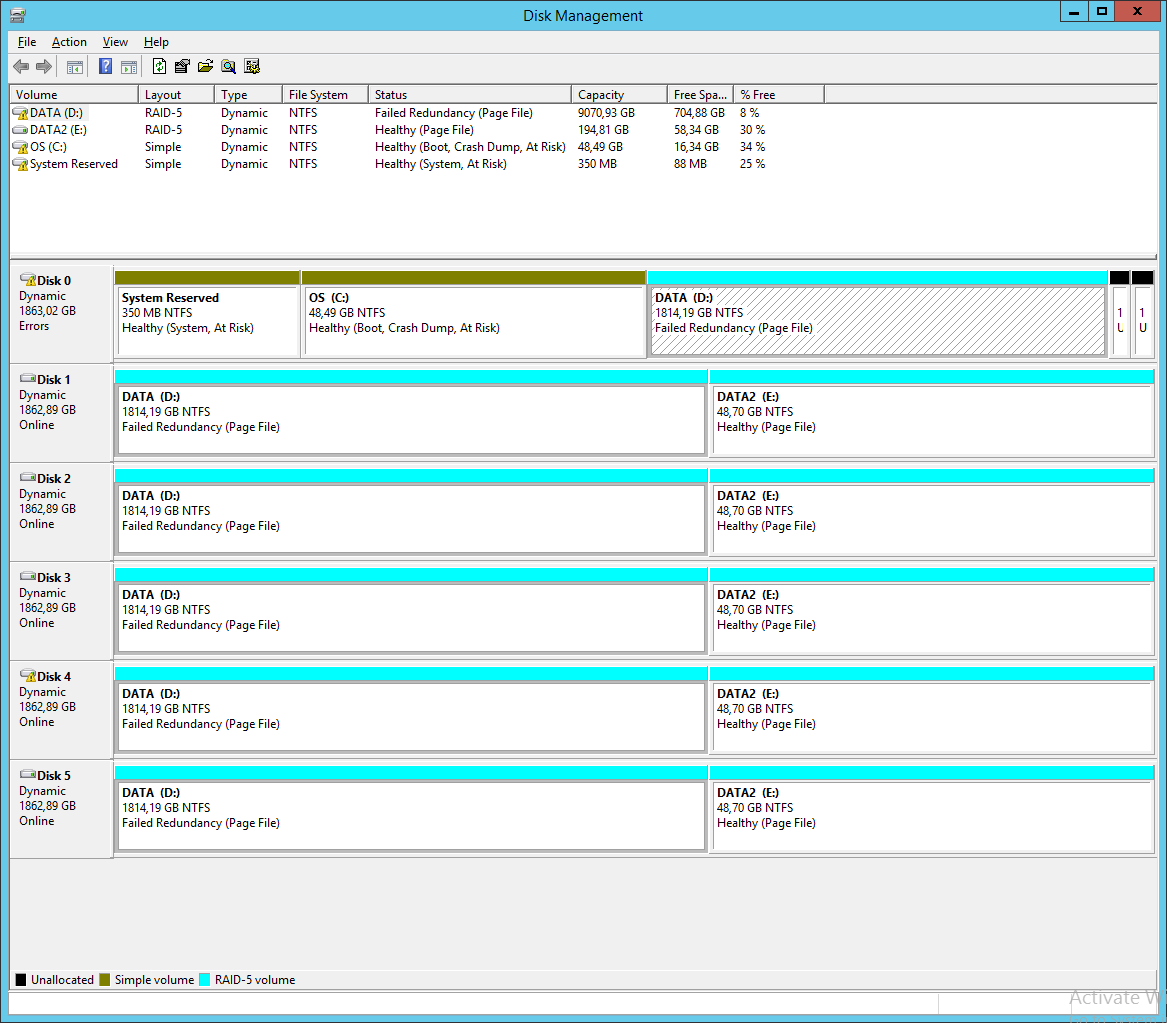The width and height of the screenshot is (1167, 1023).
Task: Open the View menu
Action: point(115,42)
